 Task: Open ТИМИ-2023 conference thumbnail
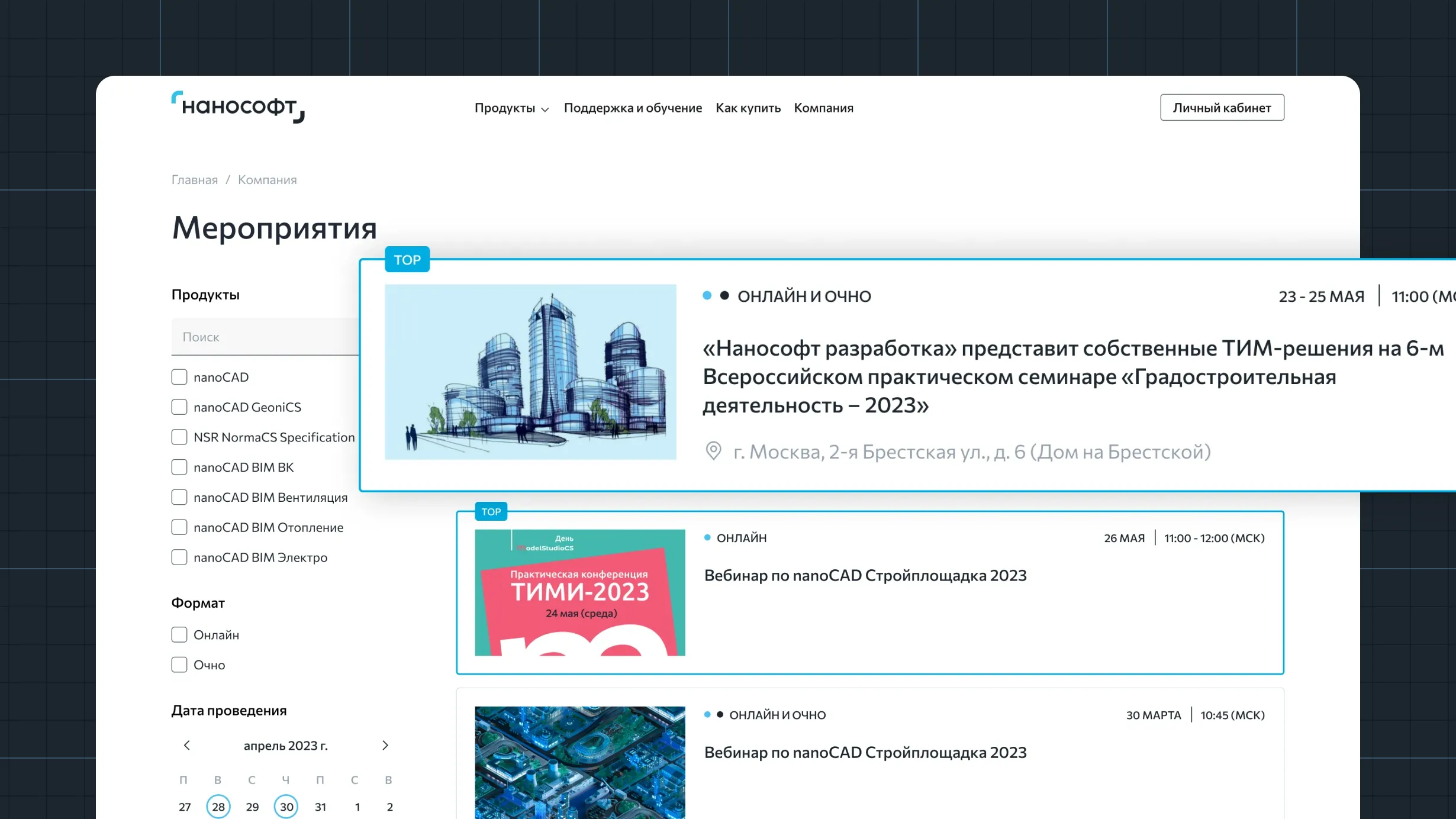click(x=580, y=592)
